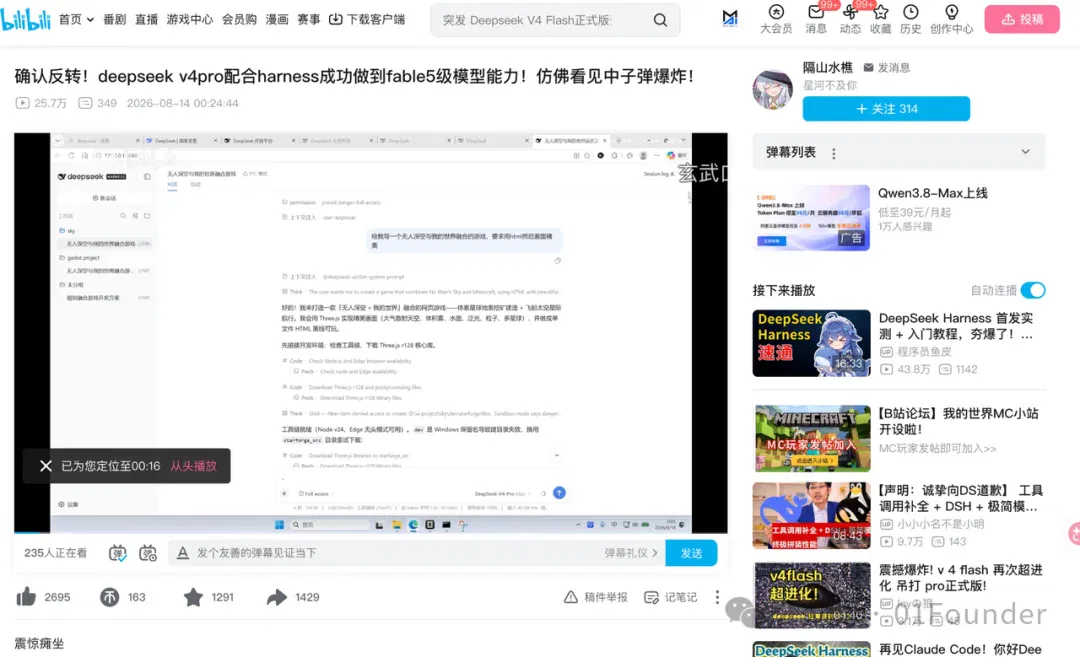Open the Qwen3.8-Max ad thumbnail
This screenshot has width=1080, height=657.
[812, 218]
